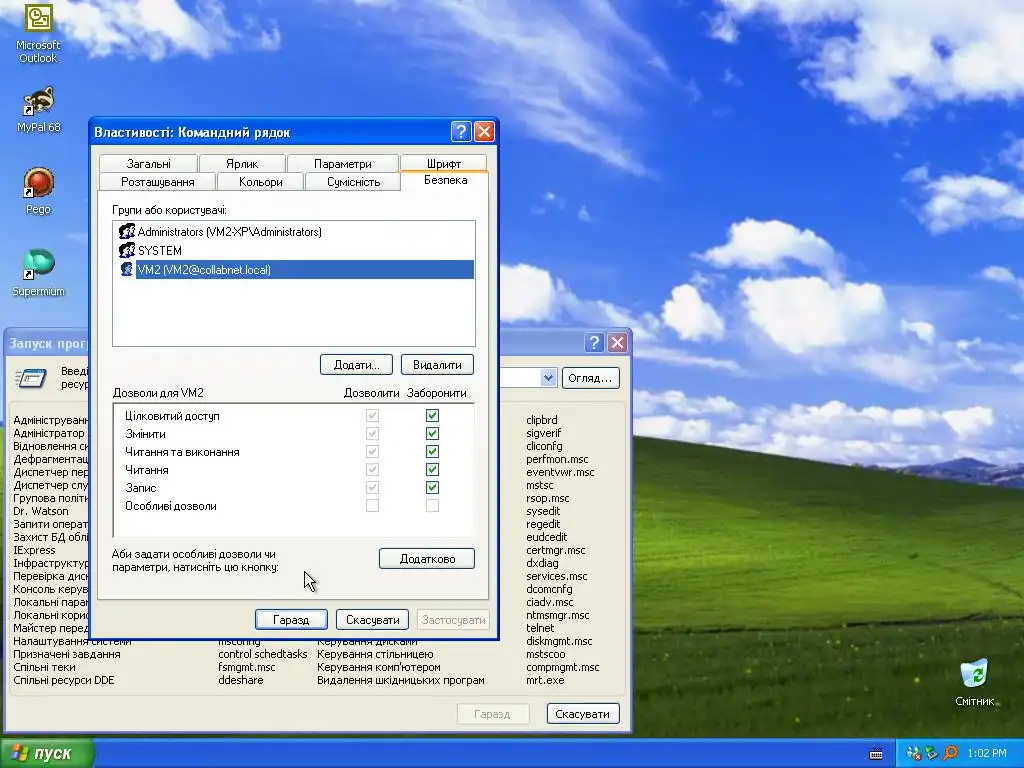
Task: Toggle the Заборонити checkbox for Читання та виконання
Action: [432, 451]
